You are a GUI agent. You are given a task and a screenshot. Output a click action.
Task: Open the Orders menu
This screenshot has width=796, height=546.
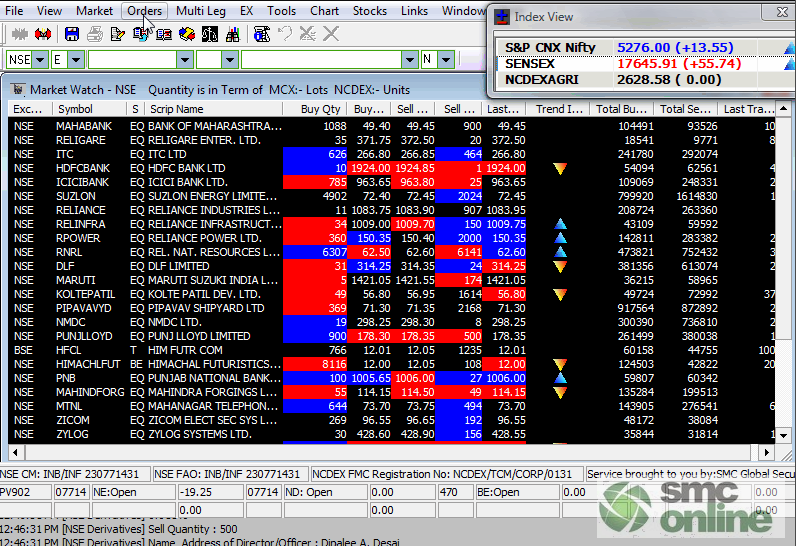[x=144, y=11]
